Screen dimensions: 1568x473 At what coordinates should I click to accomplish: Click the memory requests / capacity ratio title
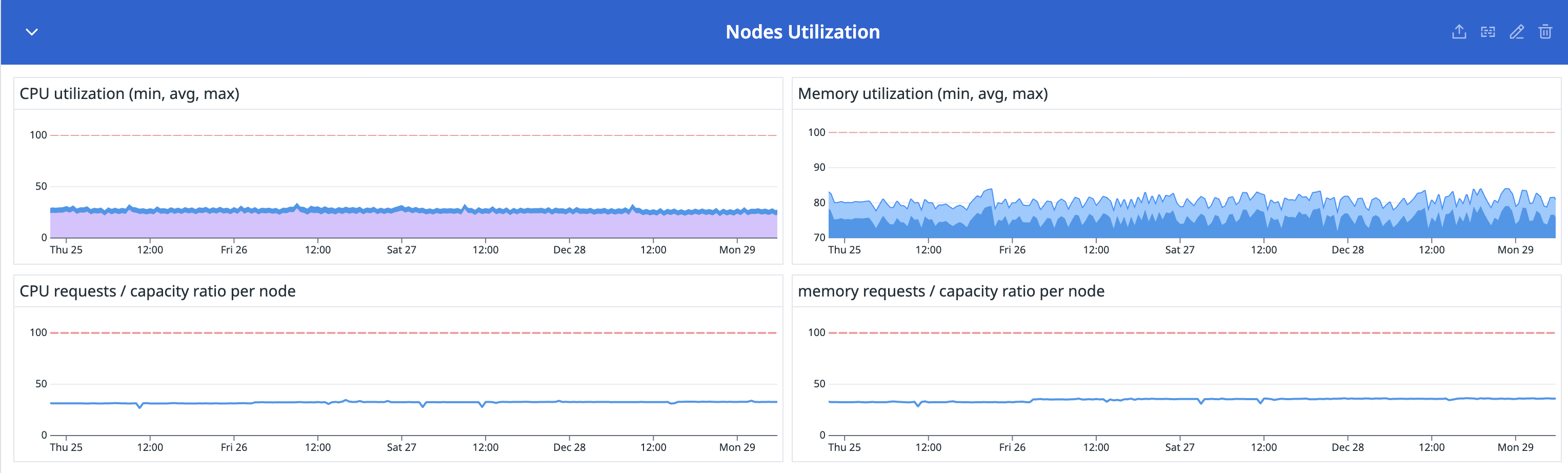[951, 291]
